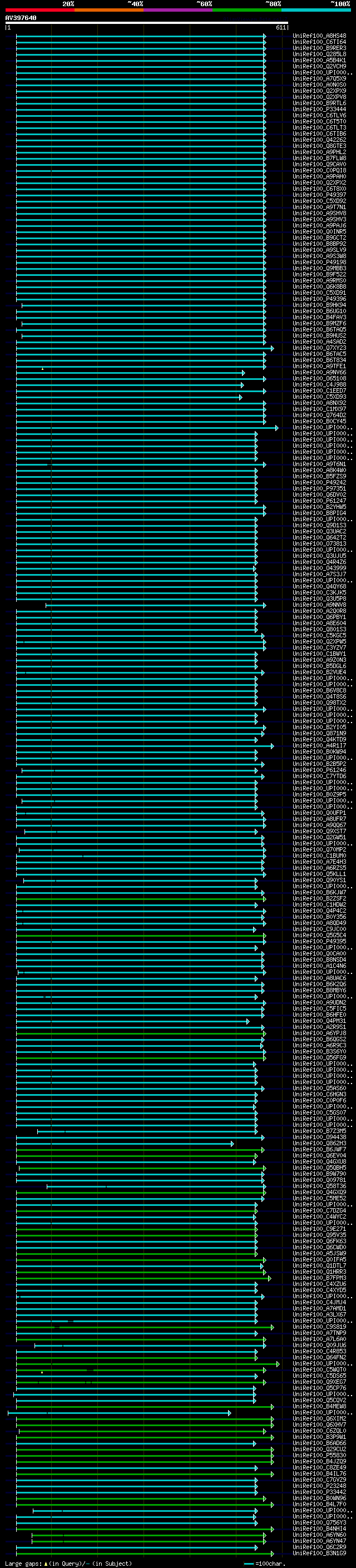Select the UniRef100_O43999 entry

tap(319, 568)
